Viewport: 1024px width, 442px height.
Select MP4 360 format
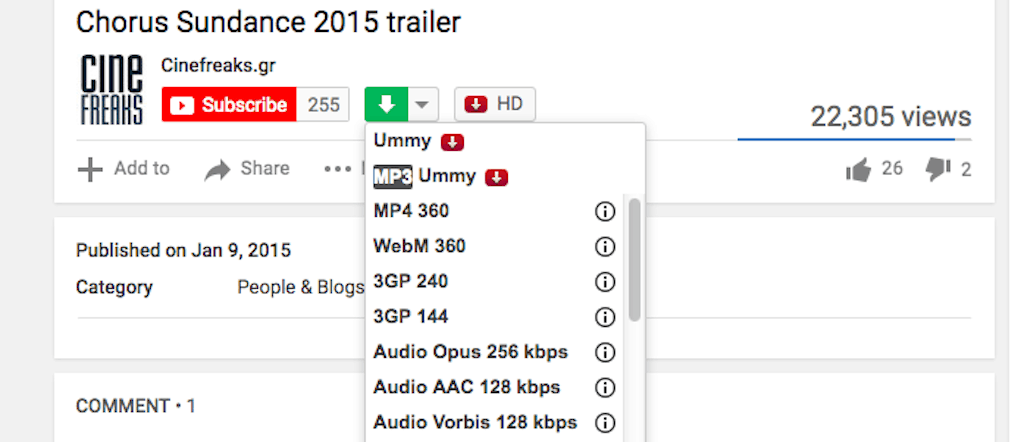pyautogui.click(x=411, y=212)
